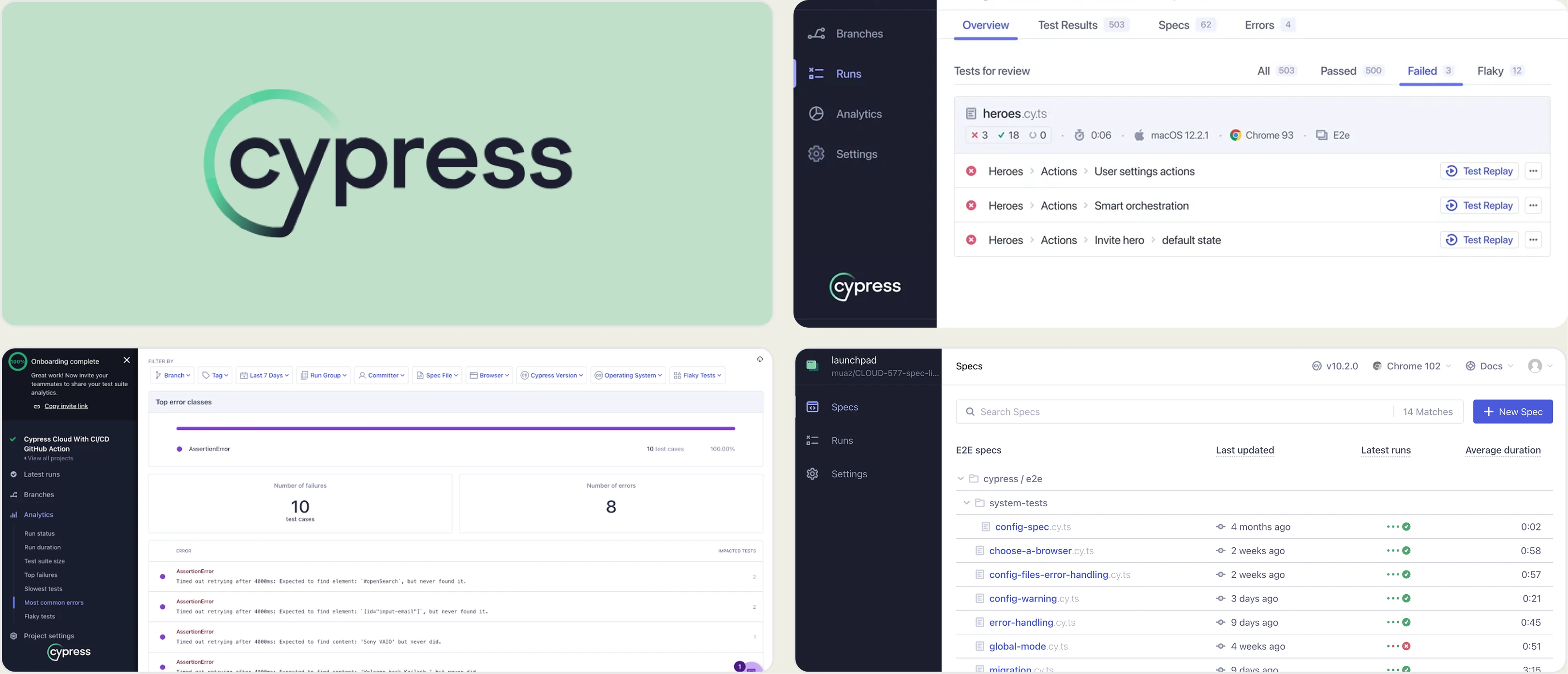Open the Flaky Tests filter dropdown
Image resolution: width=1568 pixels, height=674 pixels.
[x=697, y=375]
